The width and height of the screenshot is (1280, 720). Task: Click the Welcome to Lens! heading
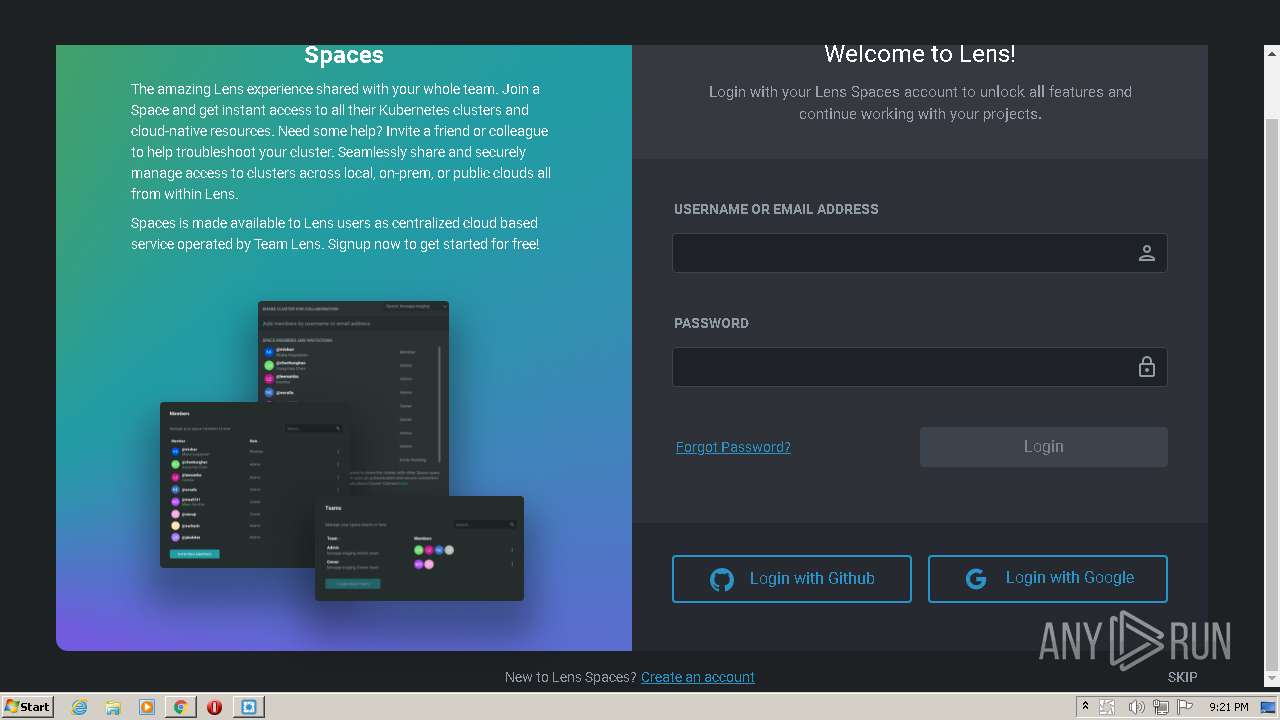(919, 54)
